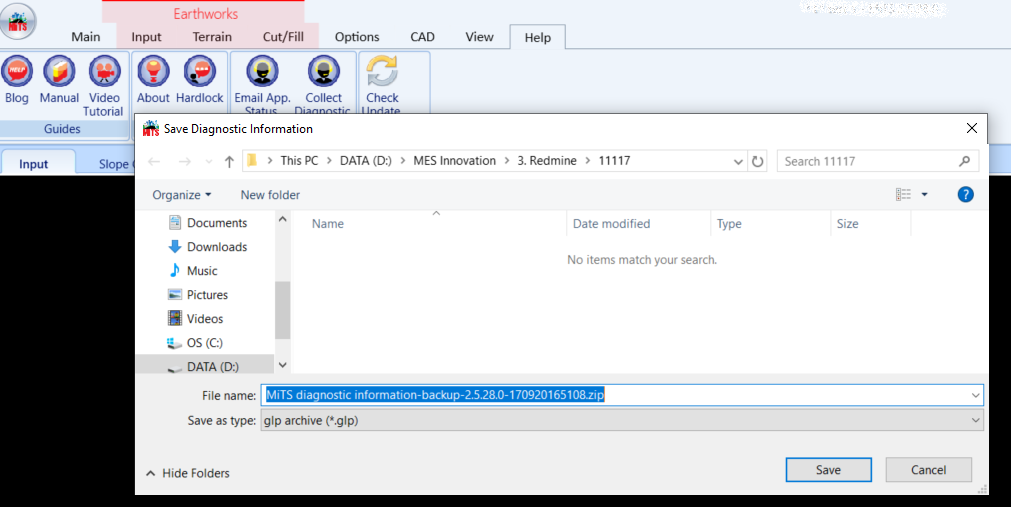Create a New folder
Screen dimensions: 1011x507
(270, 195)
